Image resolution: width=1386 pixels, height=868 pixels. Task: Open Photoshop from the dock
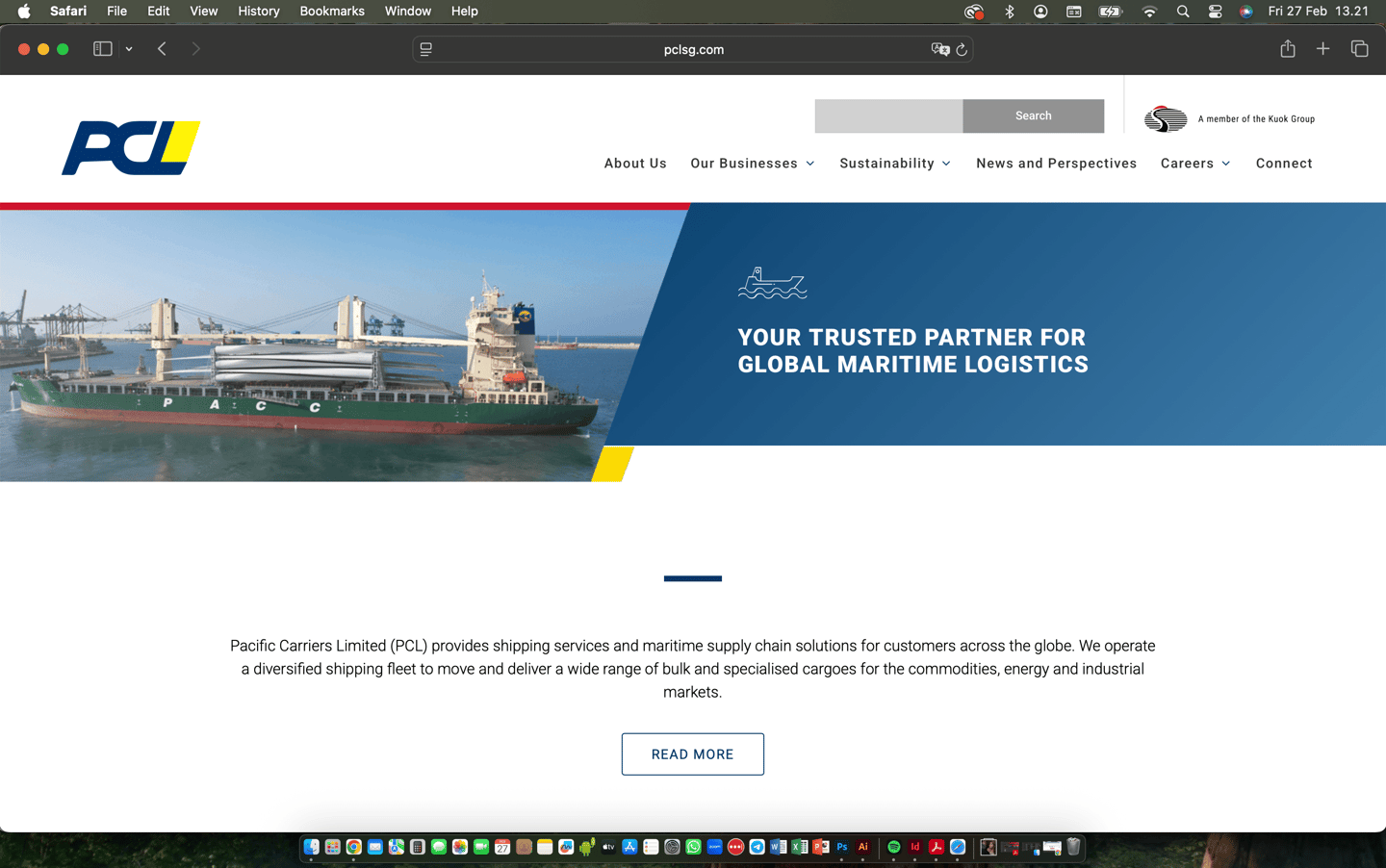point(841,847)
